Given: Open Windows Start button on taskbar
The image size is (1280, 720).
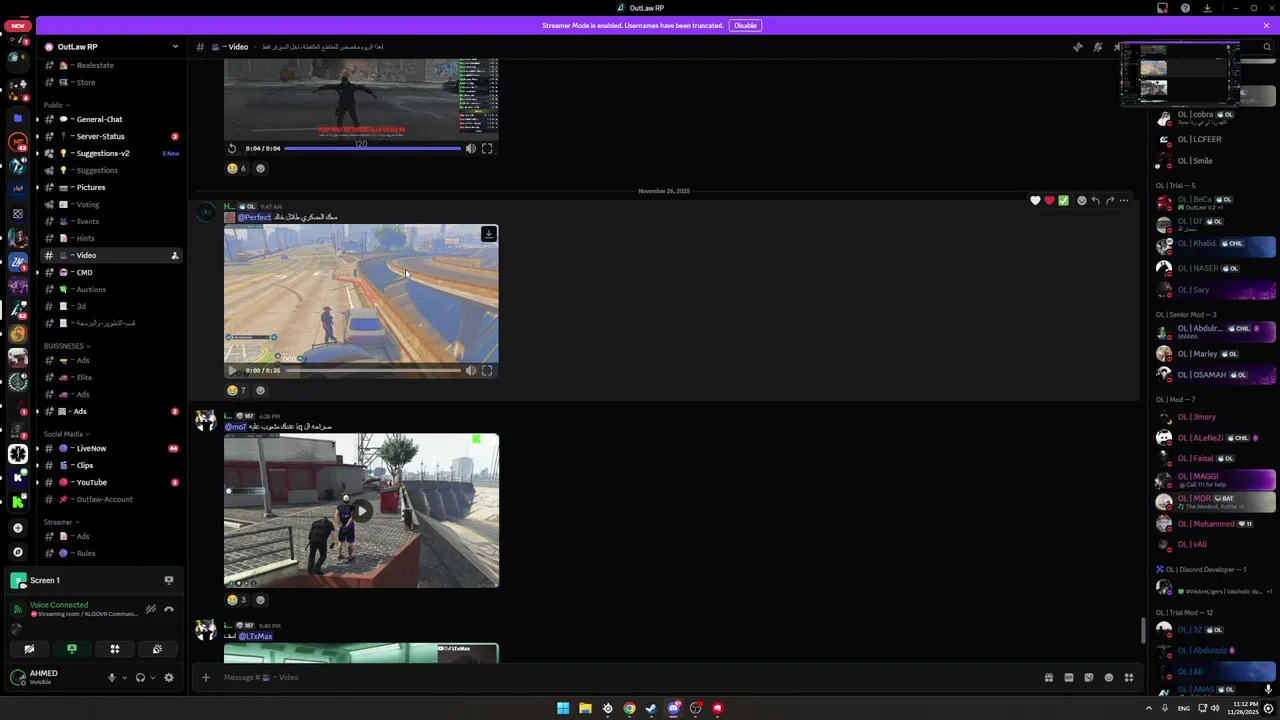Looking at the screenshot, I should click(563, 708).
